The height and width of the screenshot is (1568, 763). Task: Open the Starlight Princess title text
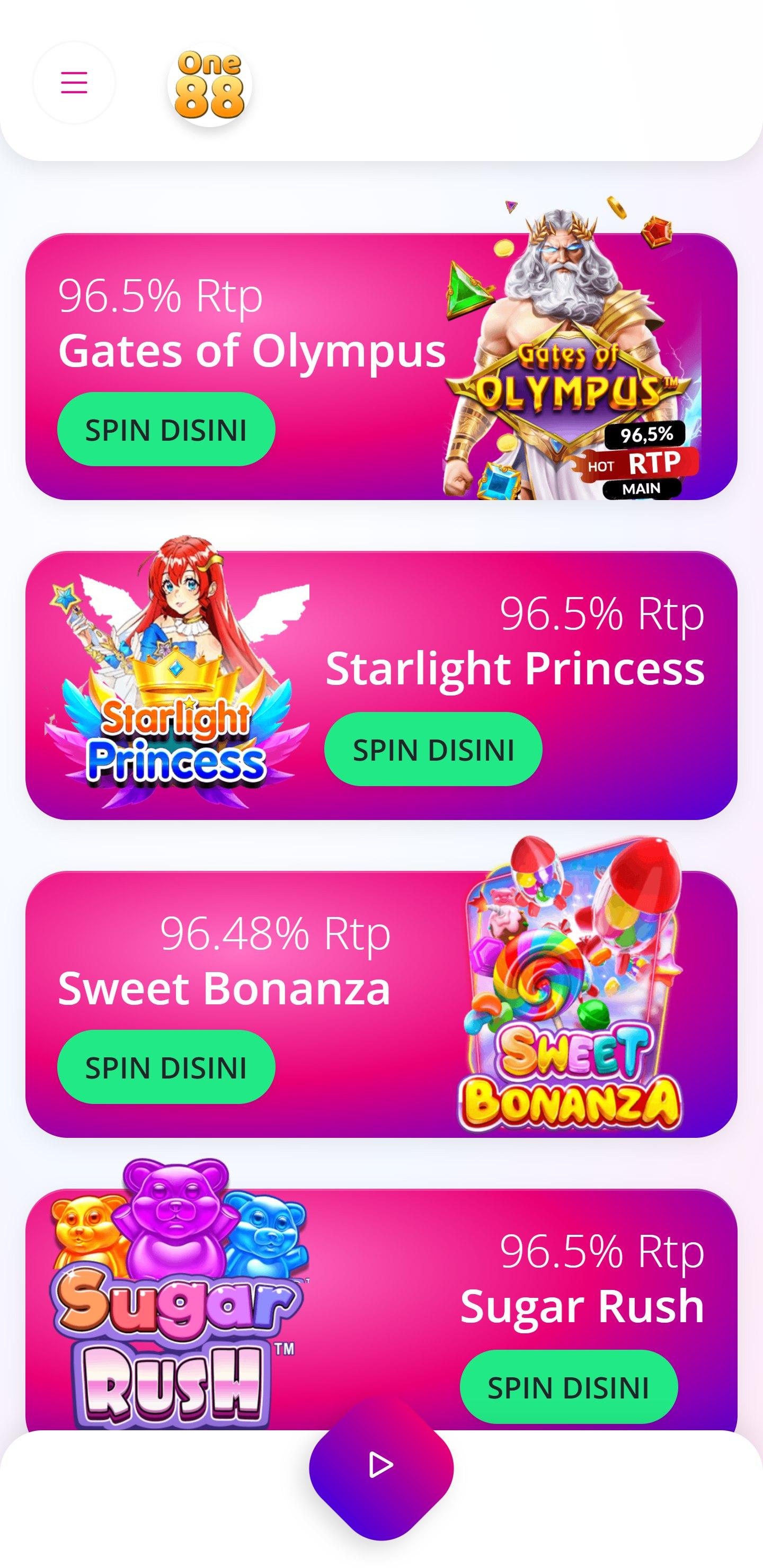(x=515, y=669)
